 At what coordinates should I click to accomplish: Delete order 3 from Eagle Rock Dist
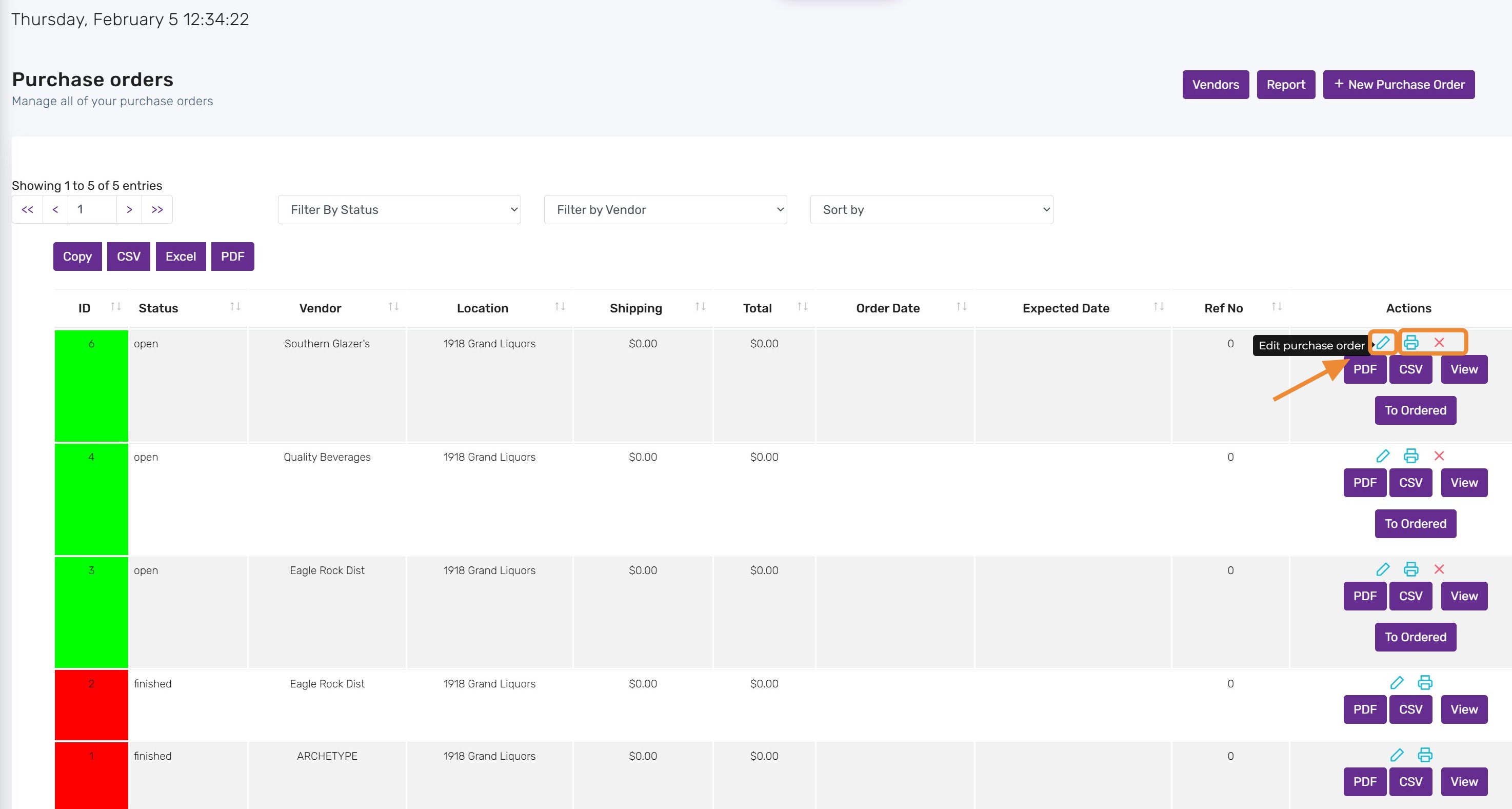1439,569
